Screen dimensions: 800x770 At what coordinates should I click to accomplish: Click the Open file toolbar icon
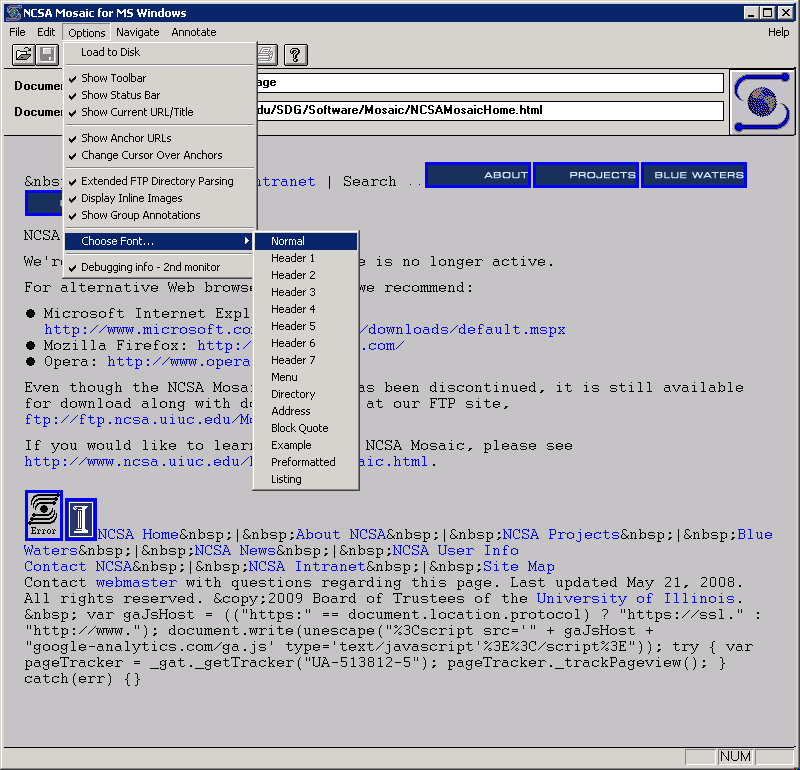[x=23, y=55]
